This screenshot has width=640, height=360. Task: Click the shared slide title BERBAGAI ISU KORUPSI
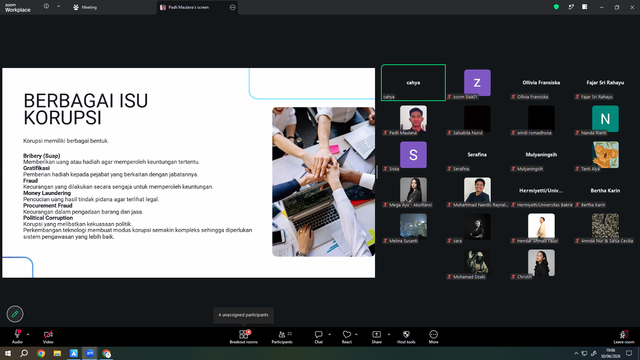pyautogui.click(x=86, y=109)
